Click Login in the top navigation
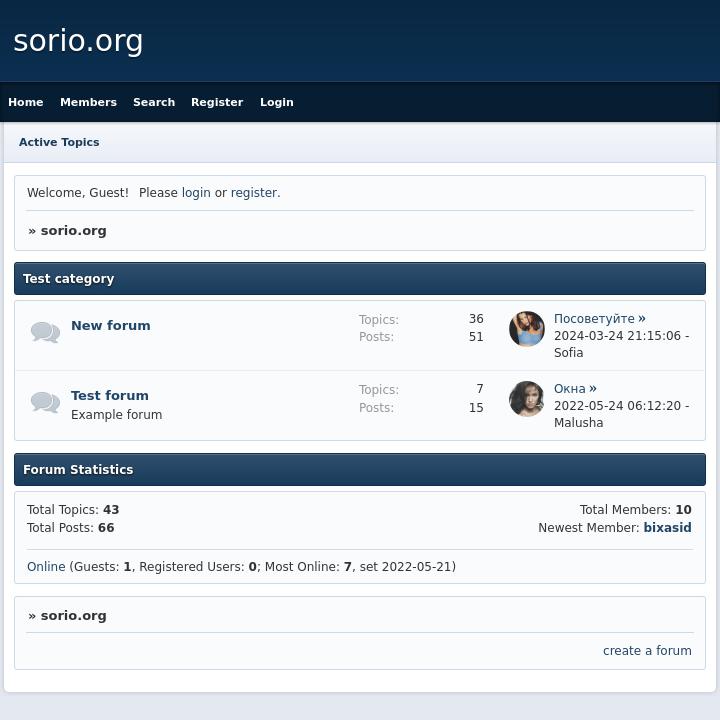 click(x=277, y=102)
